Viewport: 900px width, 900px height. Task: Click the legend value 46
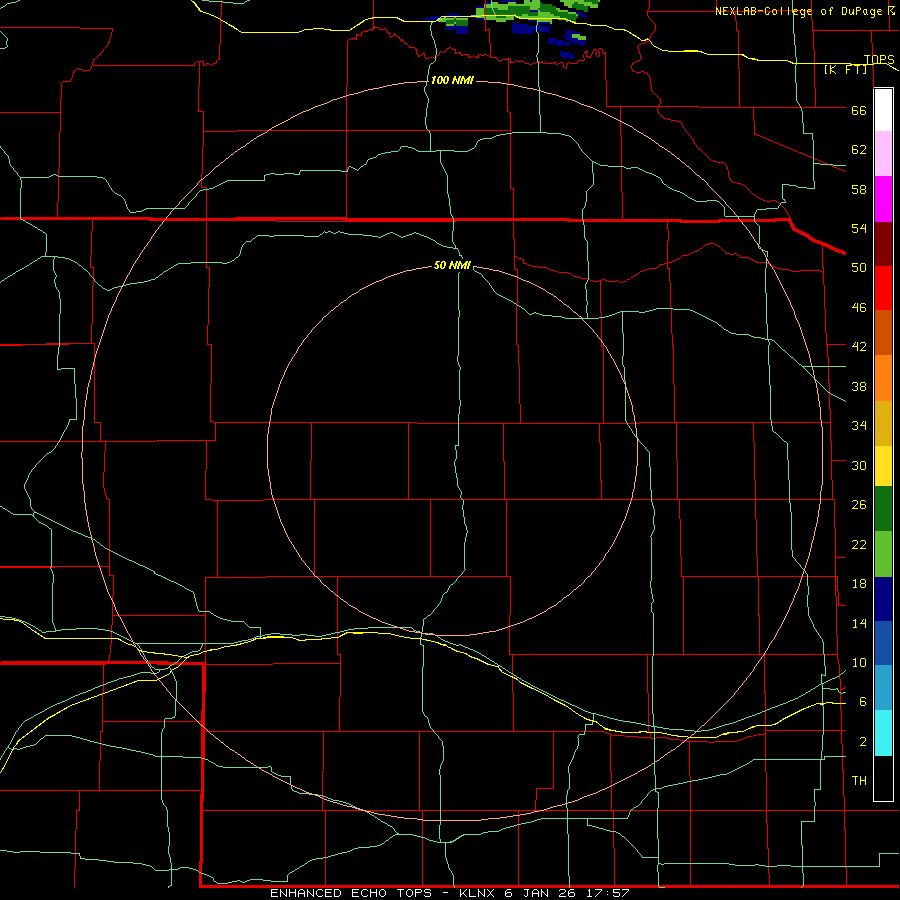859,308
